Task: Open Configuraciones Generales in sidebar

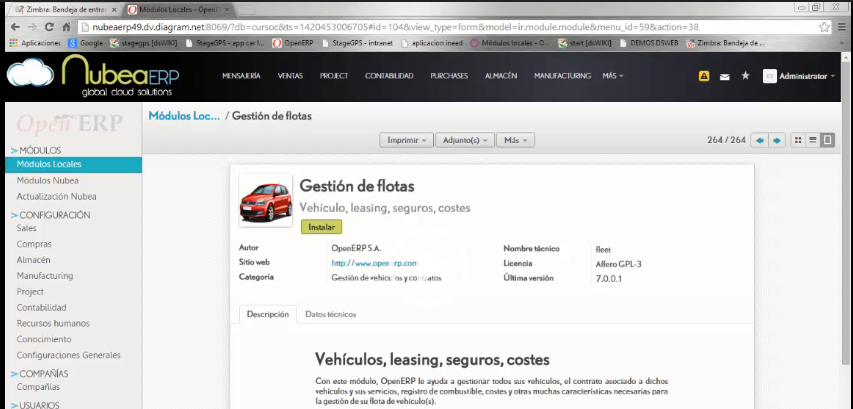Action: coord(69,355)
